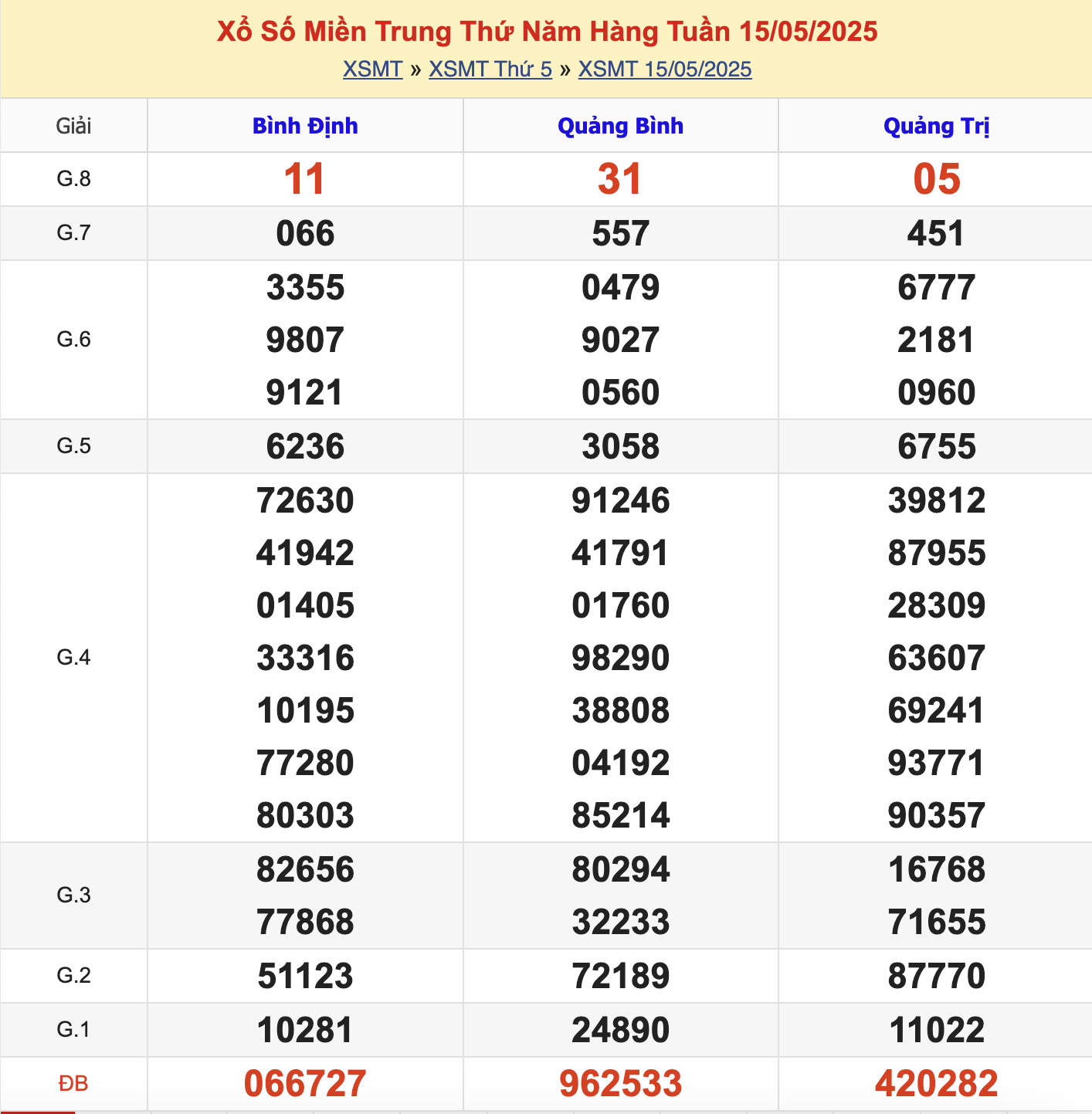Click the G.1 row label
The image size is (1092, 1114).
pos(74,1030)
